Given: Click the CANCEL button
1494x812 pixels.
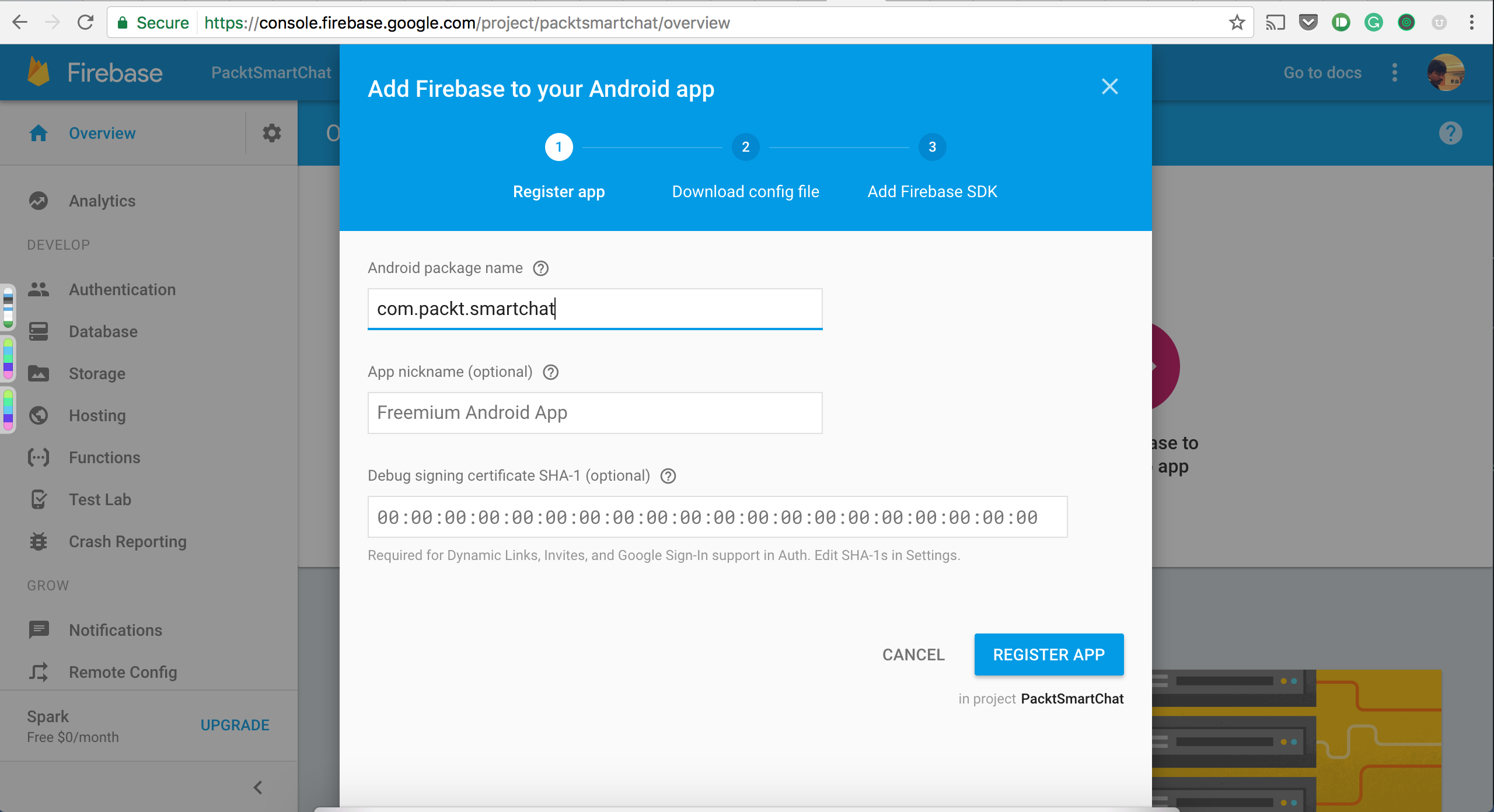Looking at the screenshot, I should 913,654.
